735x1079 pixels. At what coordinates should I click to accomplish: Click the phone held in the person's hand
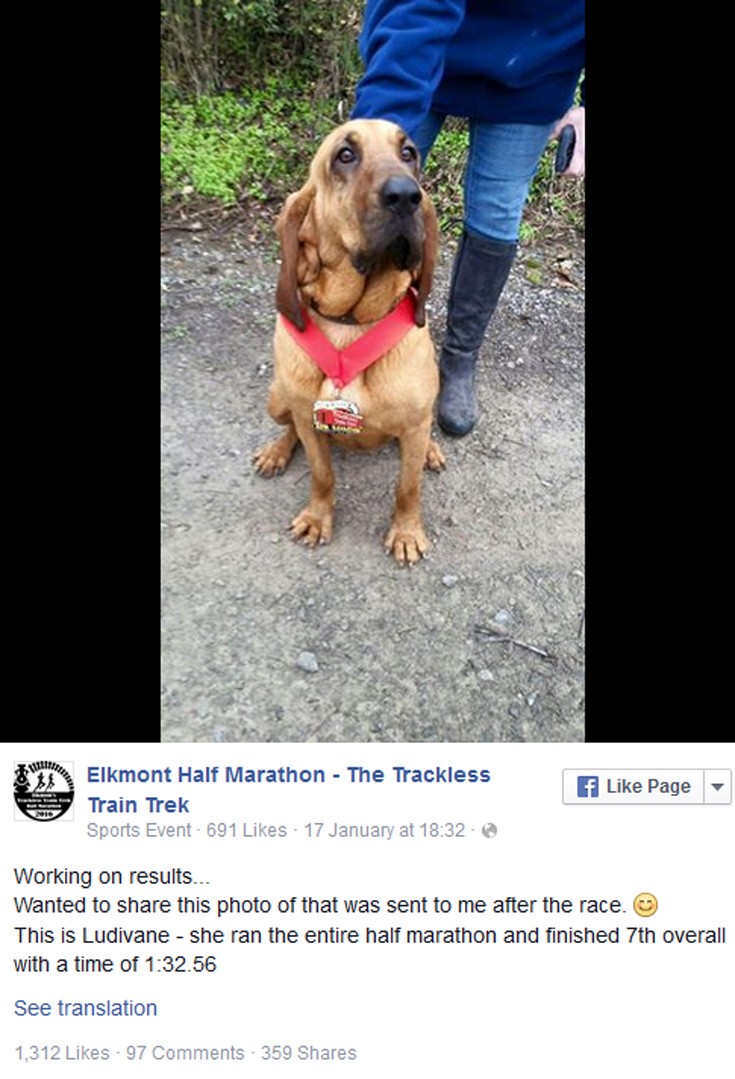(x=565, y=147)
